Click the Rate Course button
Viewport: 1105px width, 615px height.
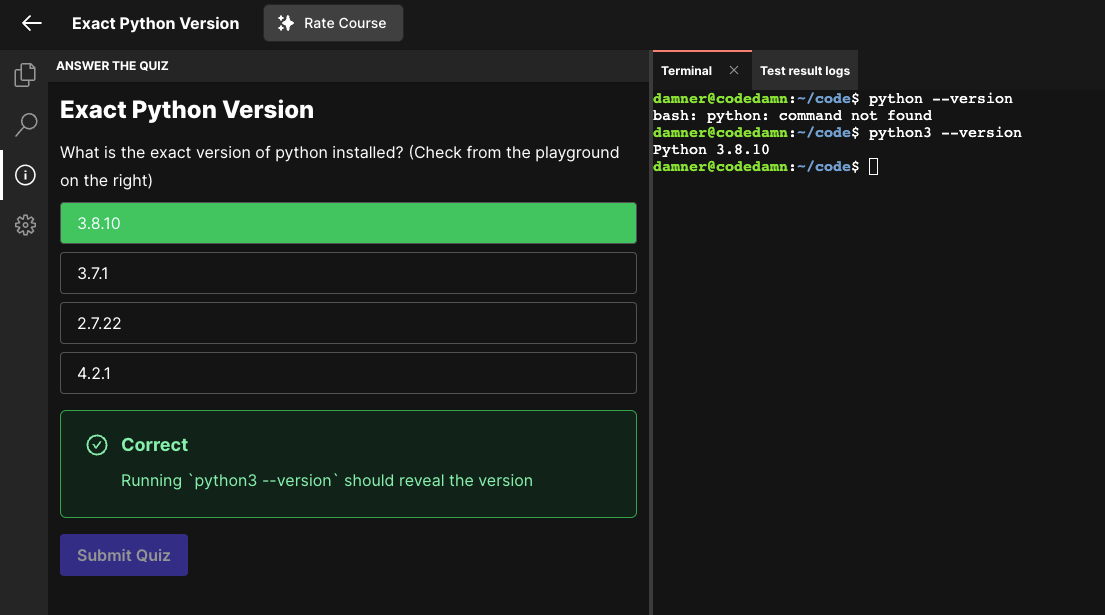tap(333, 23)
